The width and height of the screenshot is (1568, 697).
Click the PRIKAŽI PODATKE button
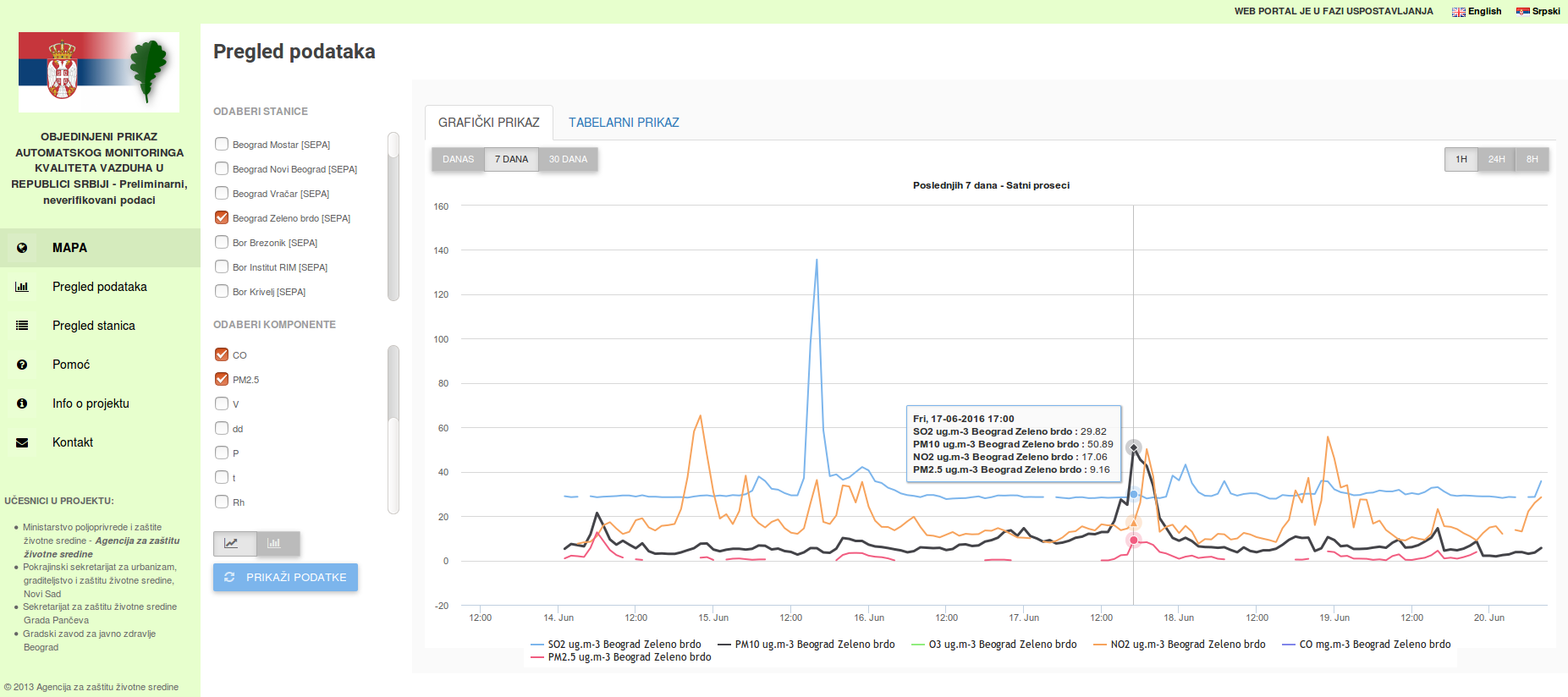[x=285, y=577]
